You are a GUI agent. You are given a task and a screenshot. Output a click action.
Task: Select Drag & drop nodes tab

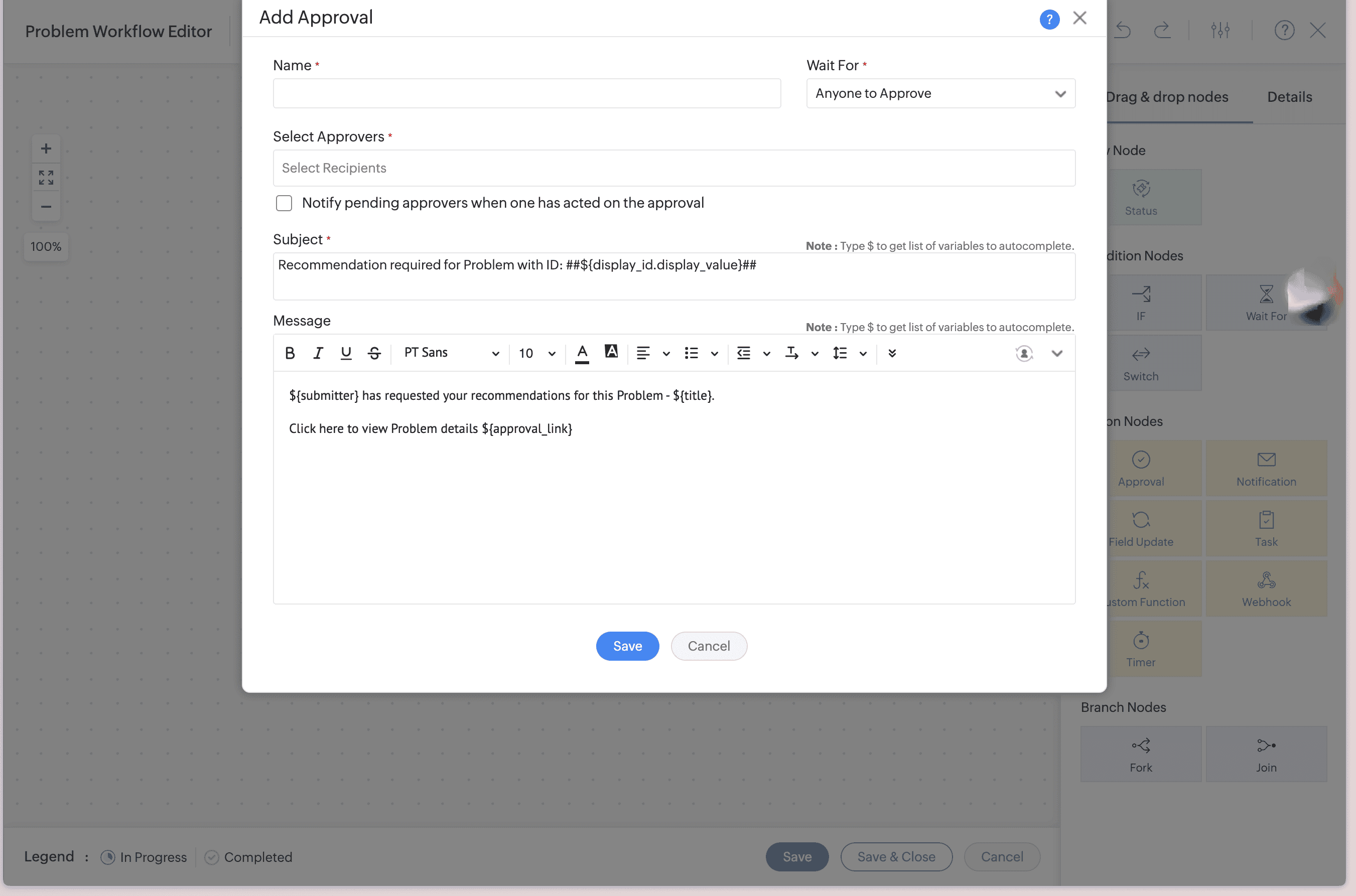tap(1167, 97)
